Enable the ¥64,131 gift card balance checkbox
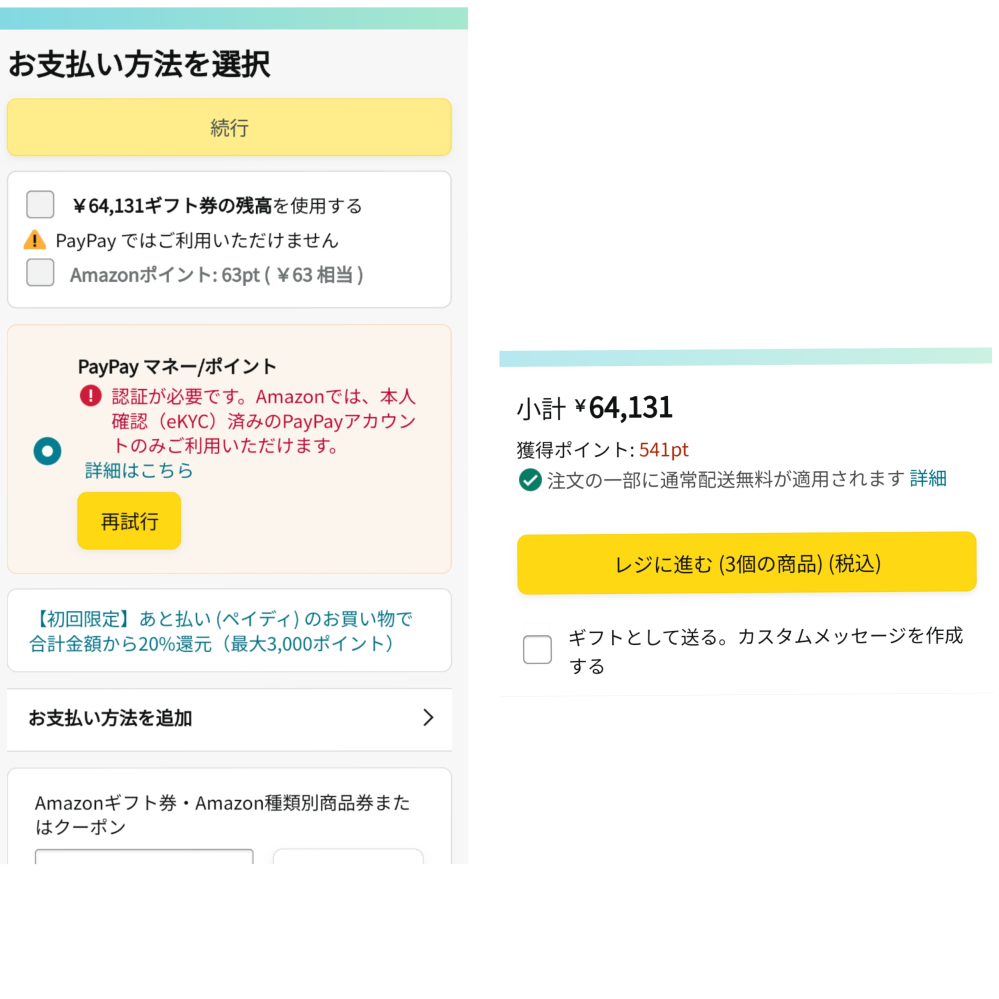This screenshot has height=999, width=999. pyautogui.click(x=39, y=204)
